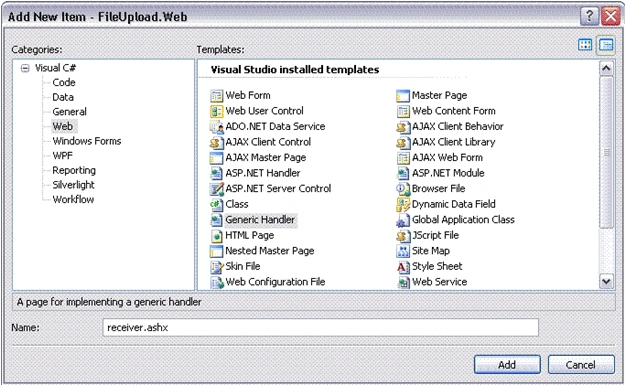
Task: Select the General category
Action: (x=69, y=112)
